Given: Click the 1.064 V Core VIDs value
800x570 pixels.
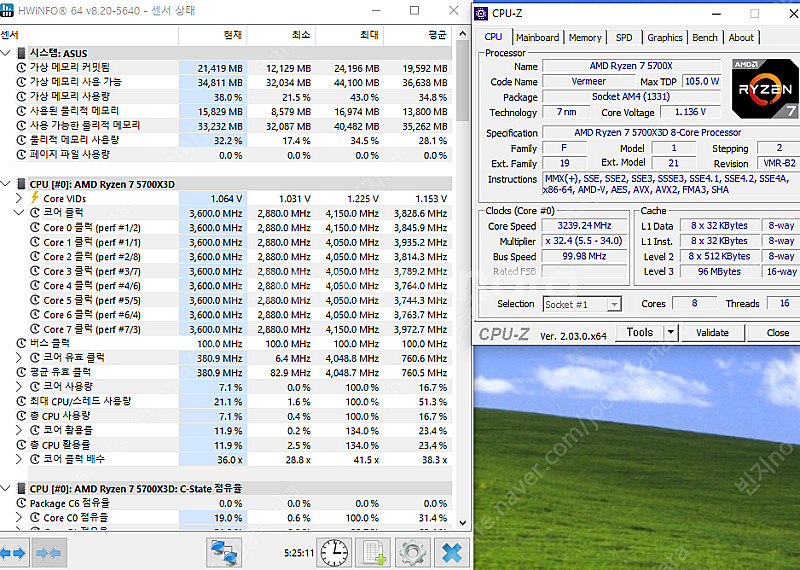Looking at the screenshot, I should coord(213,199).
